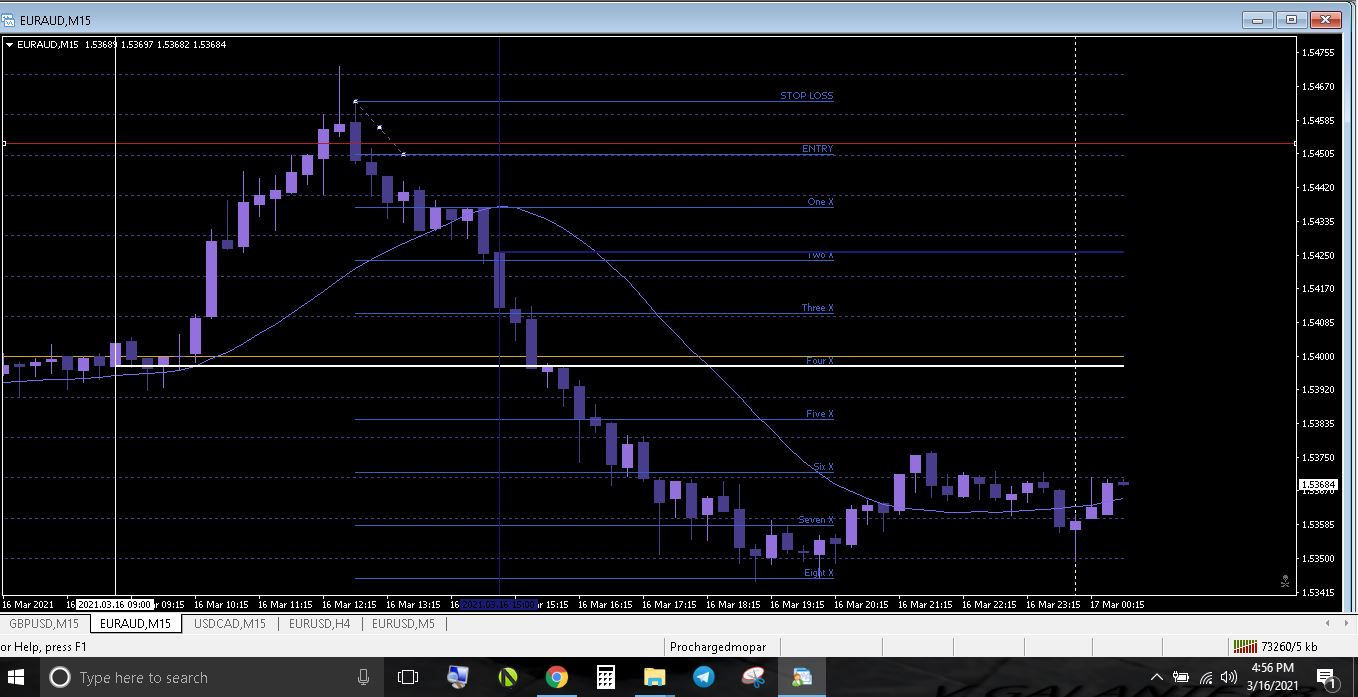
Task: Click the Type here to search box
Action: click(210, 677)
